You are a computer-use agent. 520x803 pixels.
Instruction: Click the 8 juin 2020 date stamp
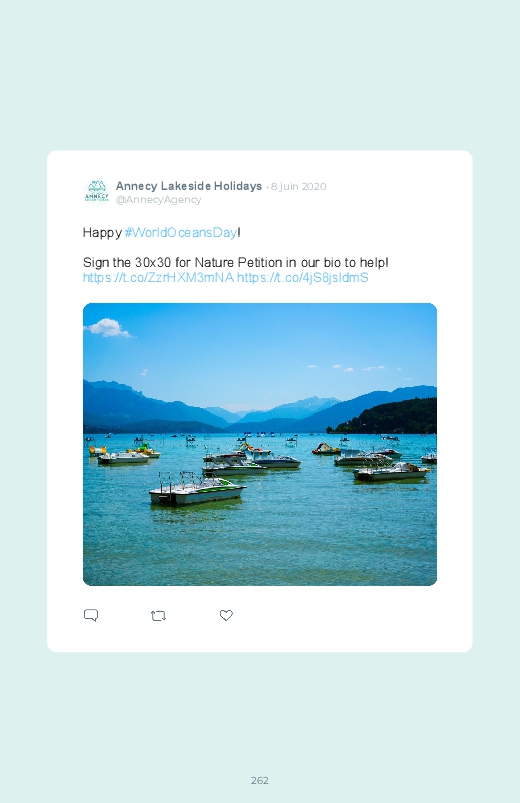[x=299, y=186]
